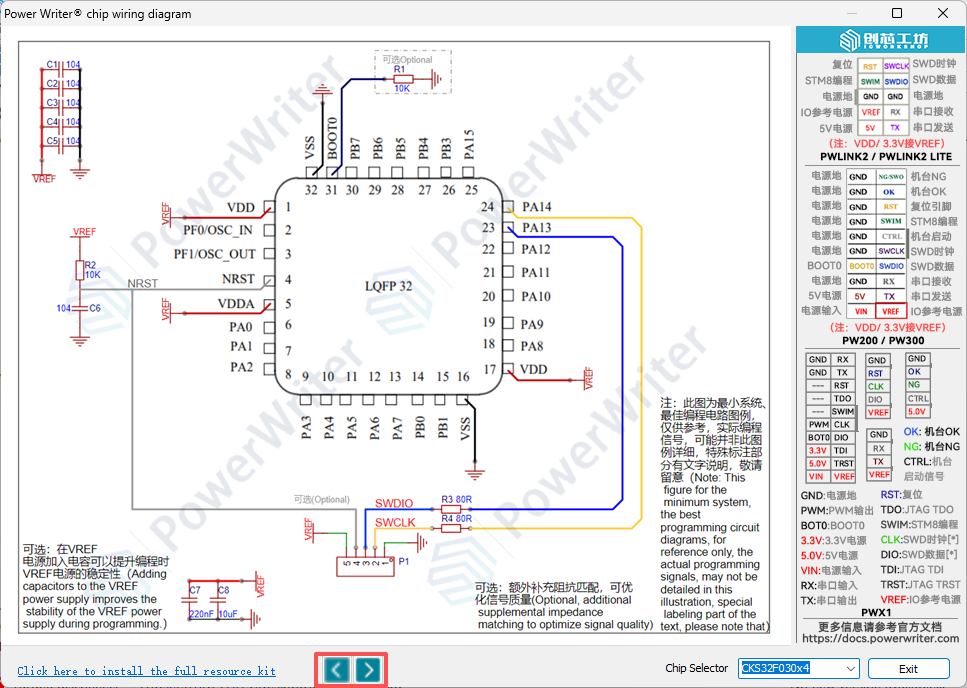Viewport: 967px width, 688px height.
Task: Click the P1 connector label
Action: [404, 562]
